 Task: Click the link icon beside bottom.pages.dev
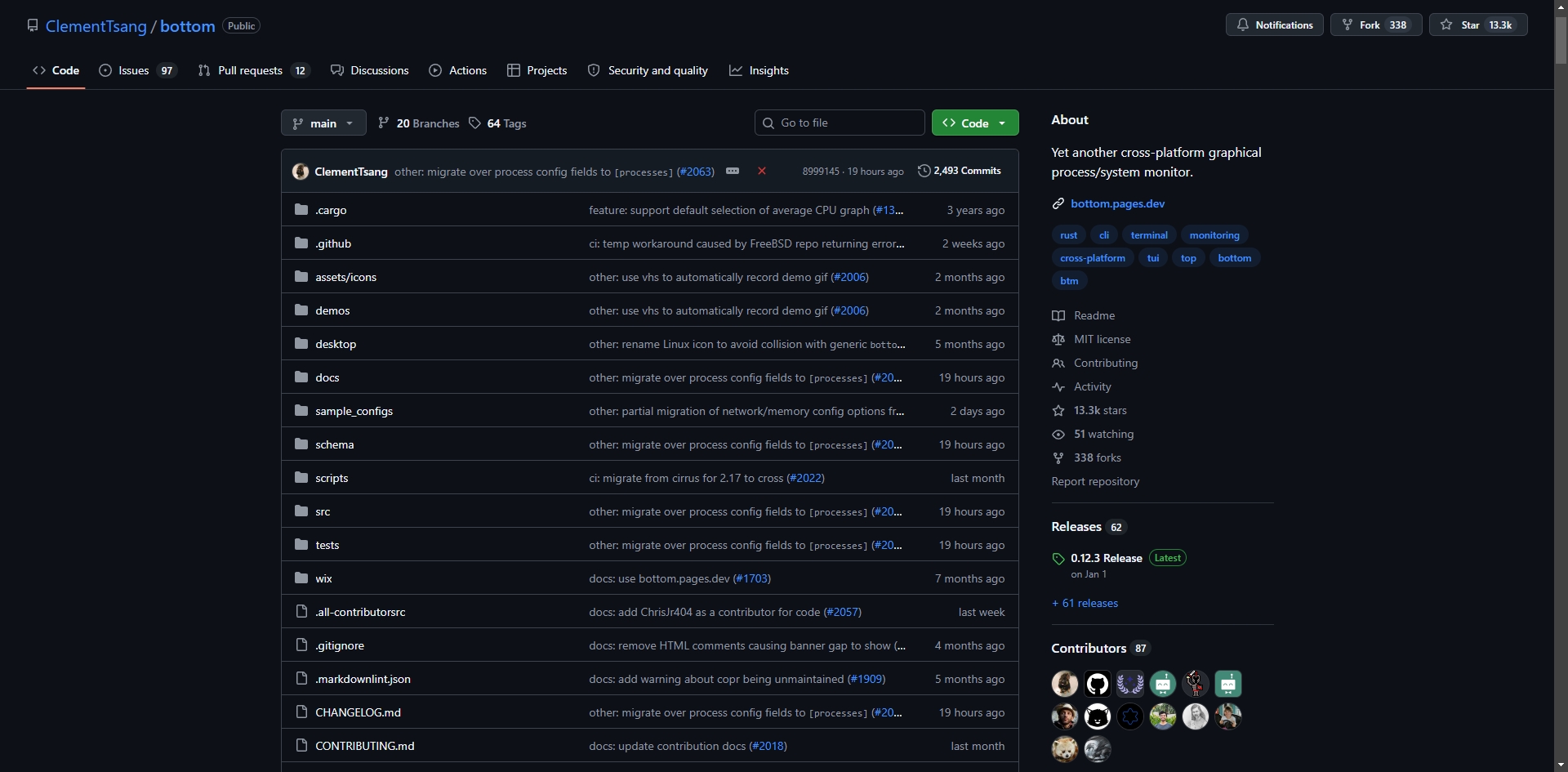click(x=1058, y=203)
